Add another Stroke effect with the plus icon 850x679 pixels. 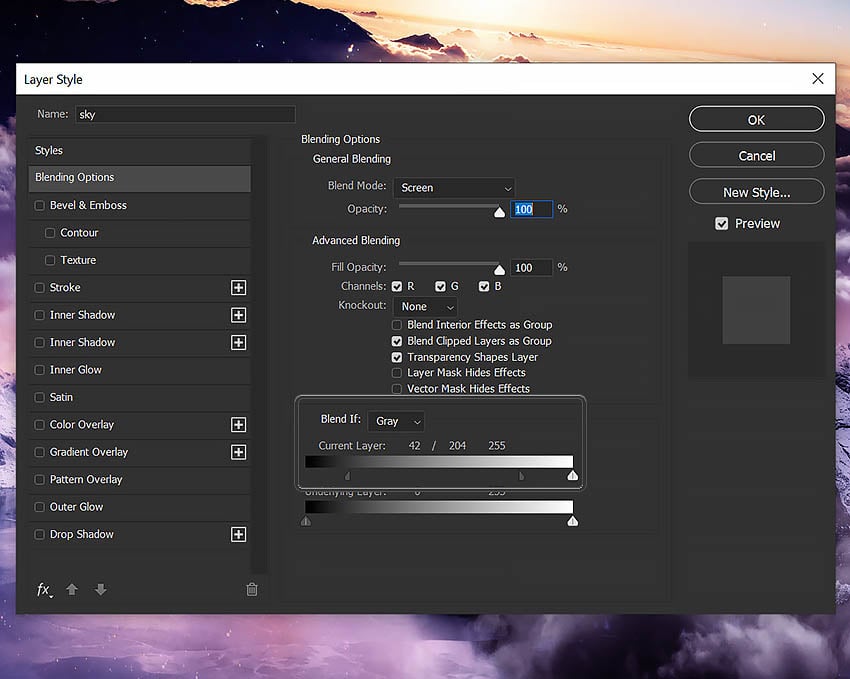click(x=238, y=287)
